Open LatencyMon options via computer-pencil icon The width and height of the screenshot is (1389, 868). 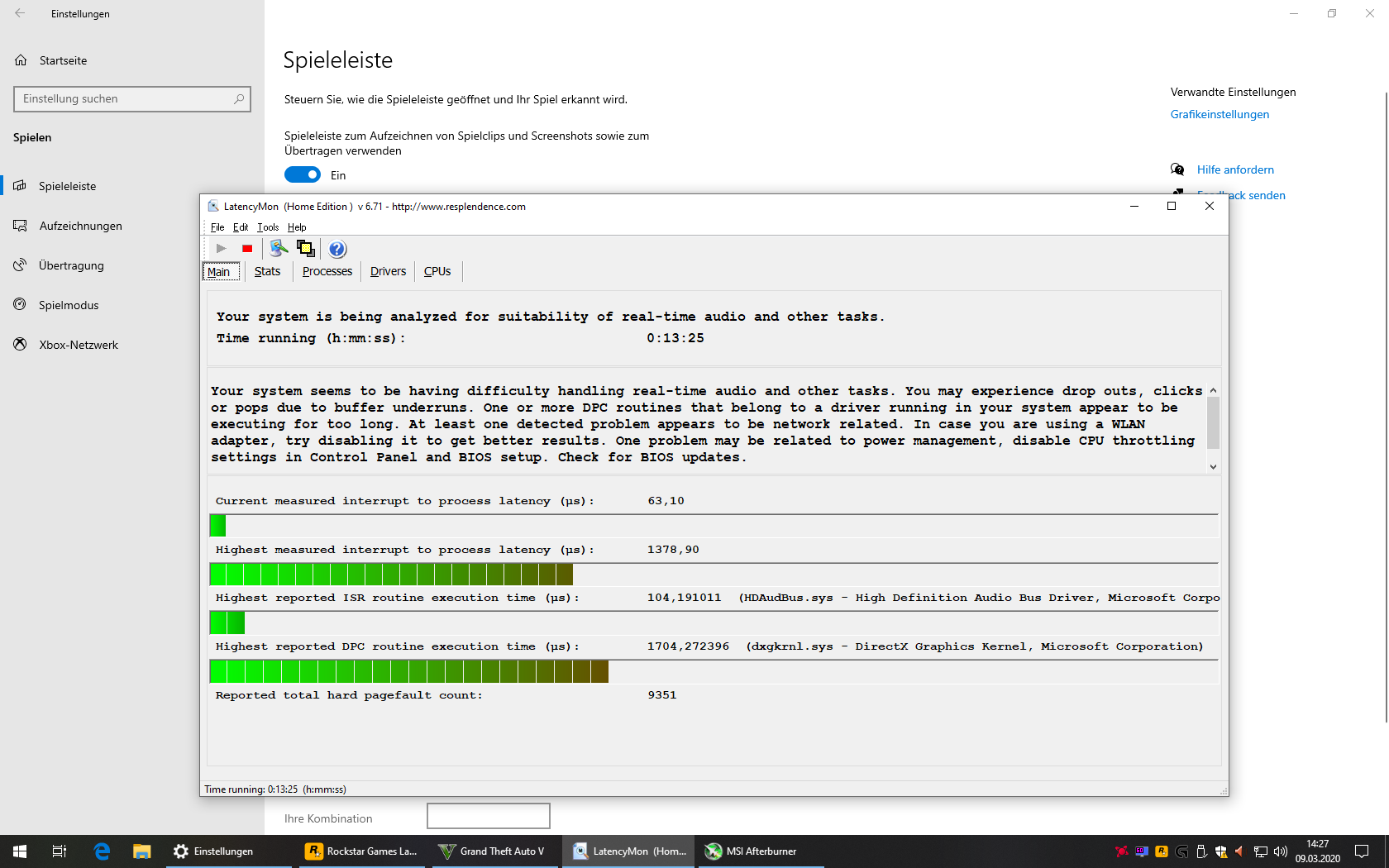pos(279,248)
